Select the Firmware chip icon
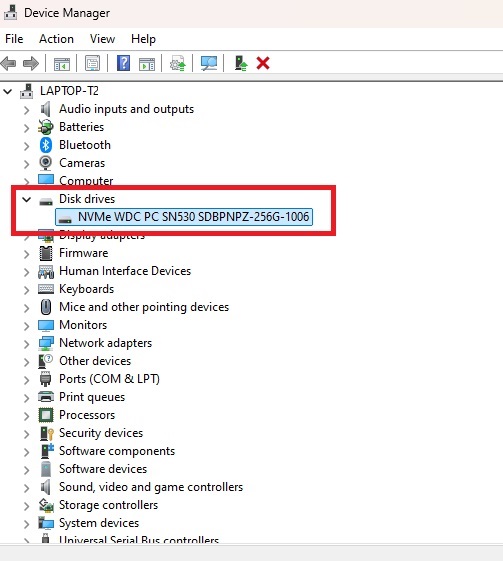The image size is (503, 561). (46, 253)
